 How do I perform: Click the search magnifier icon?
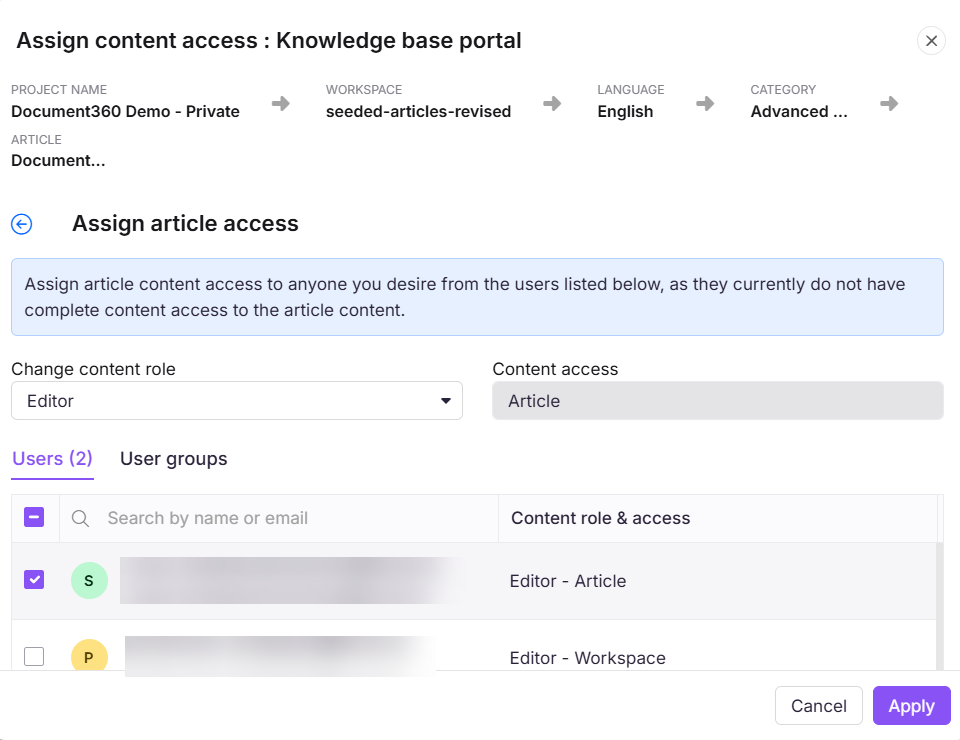tap(80, 518)
